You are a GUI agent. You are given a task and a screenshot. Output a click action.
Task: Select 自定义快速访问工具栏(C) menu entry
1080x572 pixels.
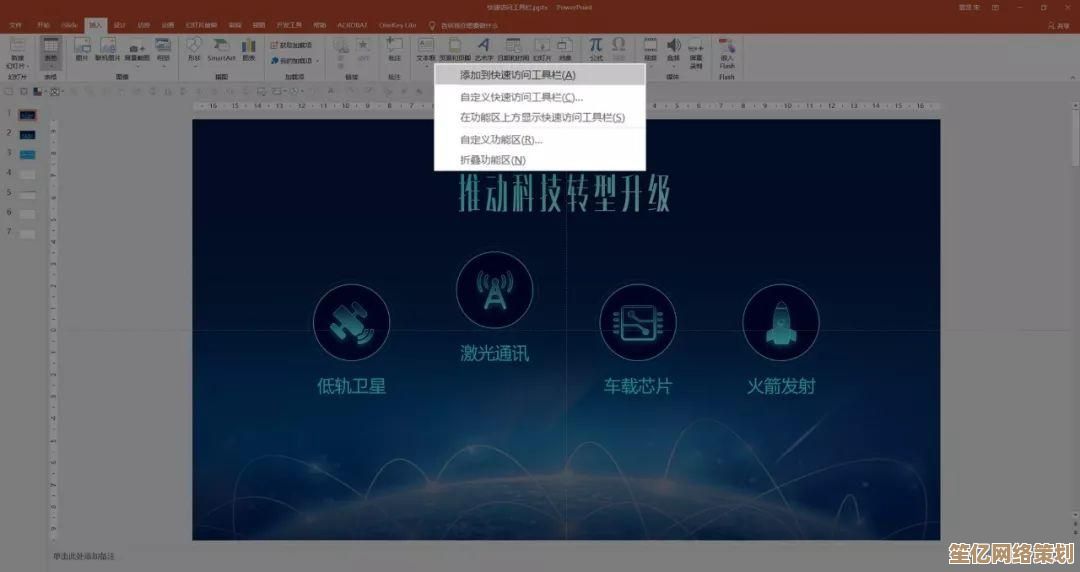click(520, 97)
